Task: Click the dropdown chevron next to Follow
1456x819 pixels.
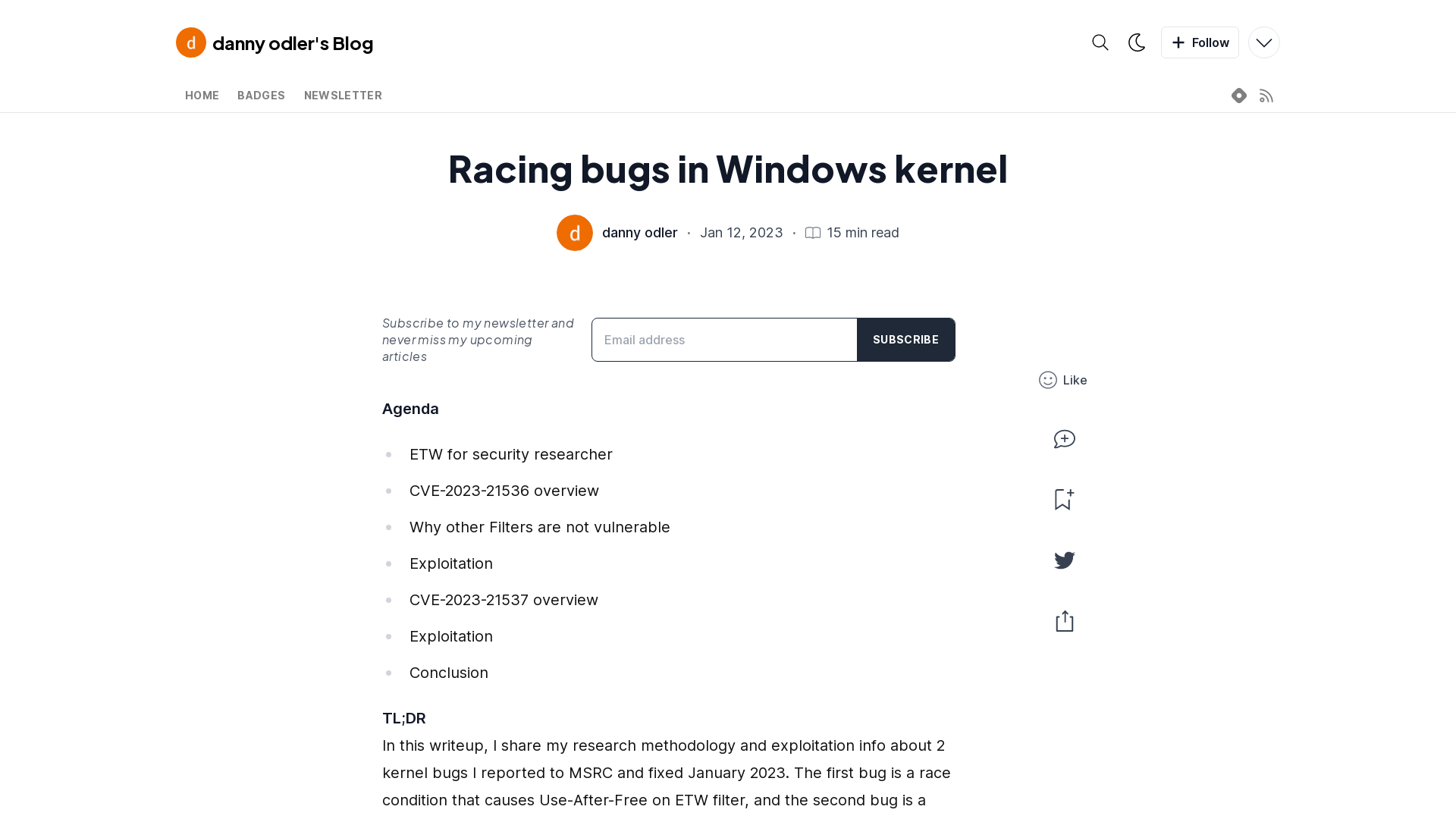Action: pyautogui.click(x=1264, y=43)
